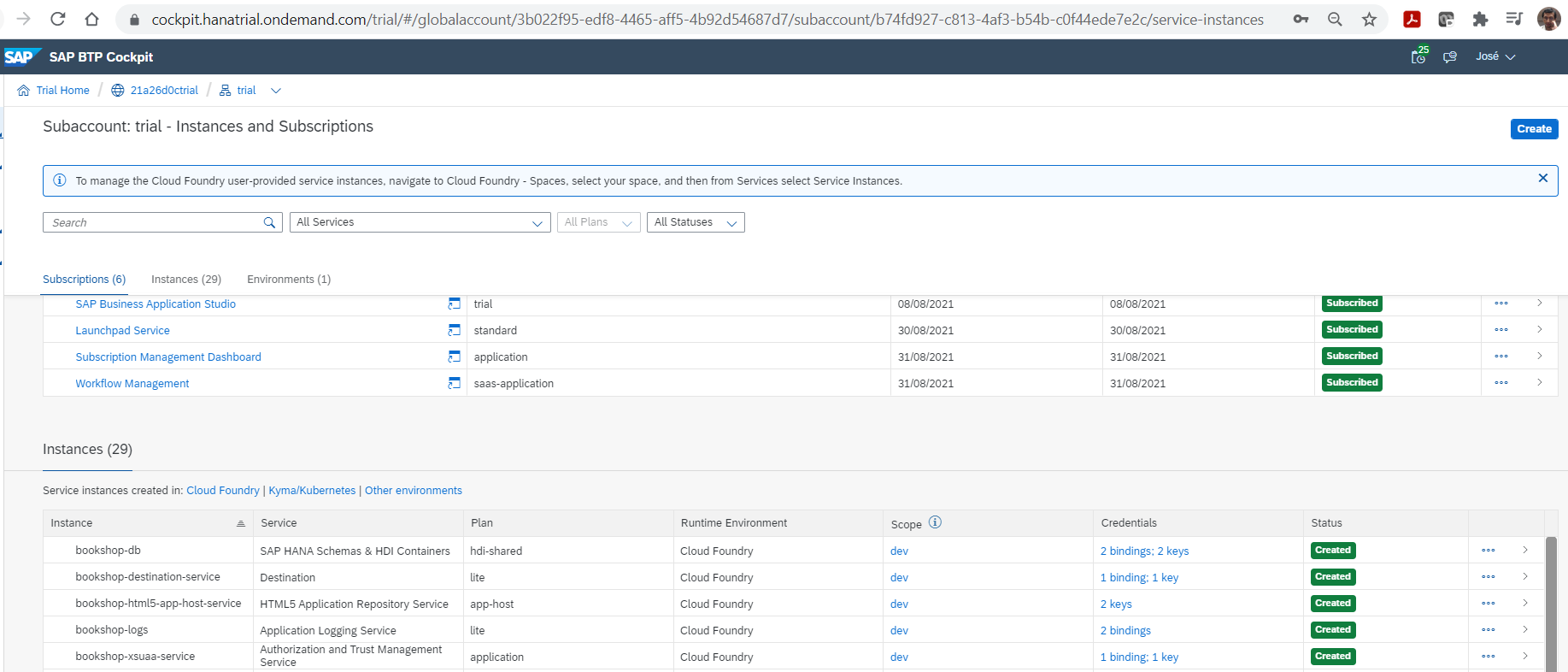This screenshot has width=1568, height=672.
Task: Open saved passwords key icon
Action: (1301, 19)
